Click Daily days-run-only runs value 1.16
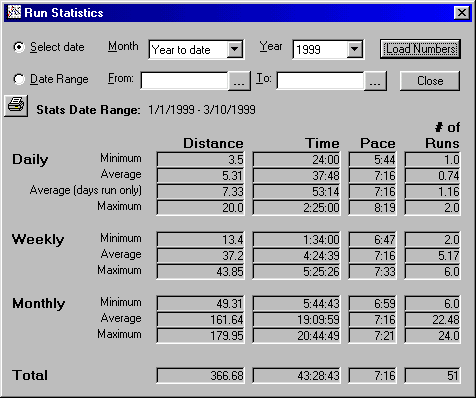The height and width of the screenshot is (398, 476). click(433, 191)
